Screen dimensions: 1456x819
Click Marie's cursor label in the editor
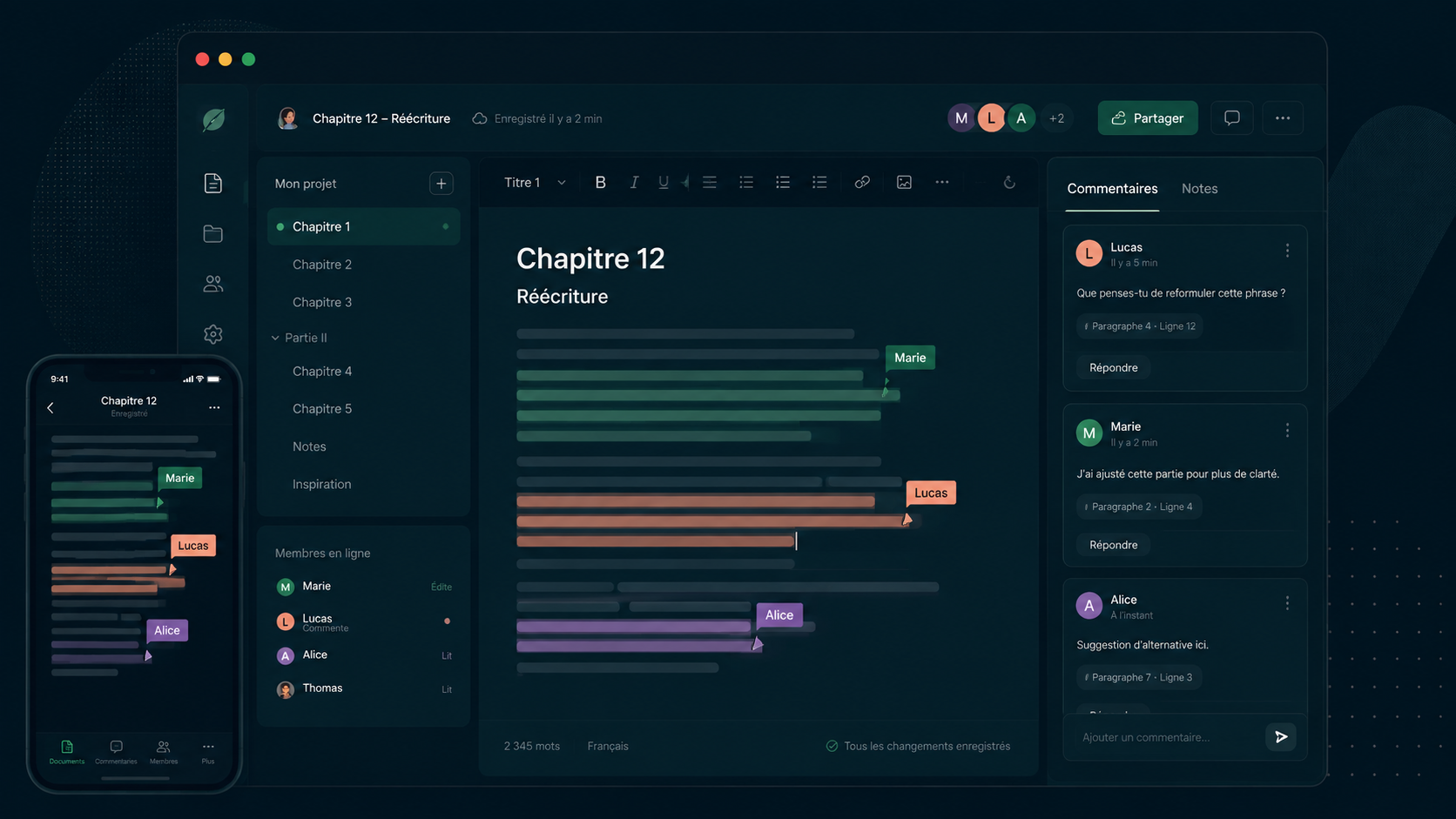[910, 358]
